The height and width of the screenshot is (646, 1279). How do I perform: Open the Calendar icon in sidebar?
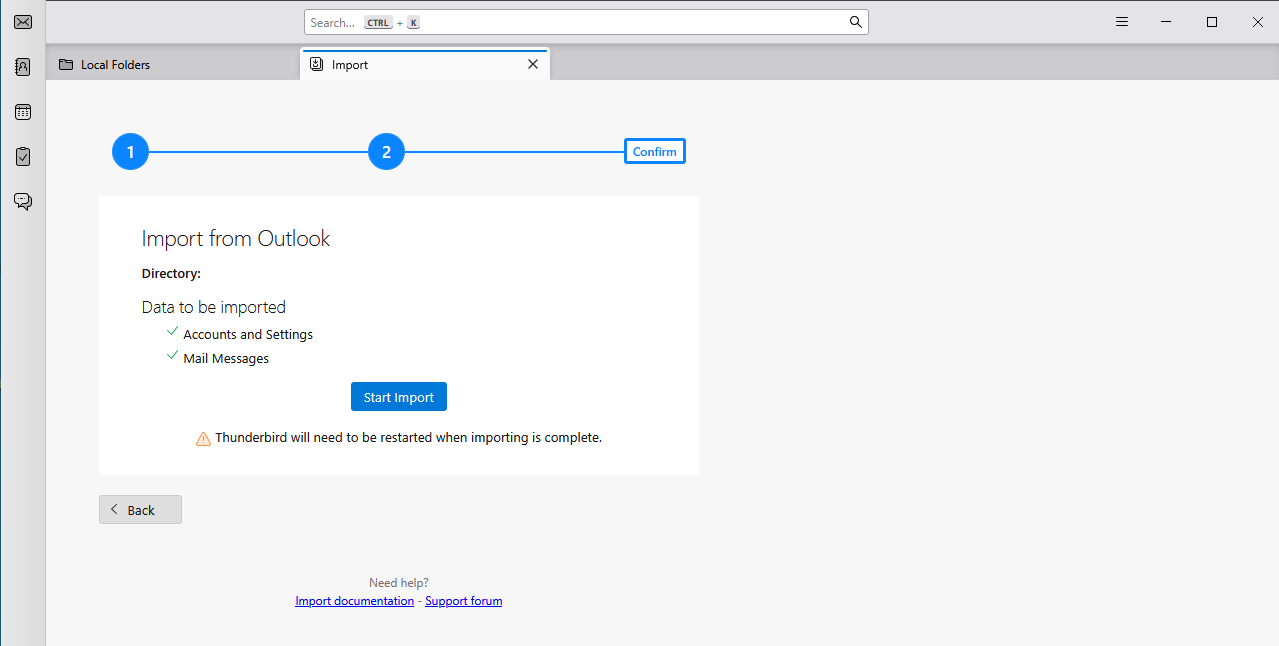point(23,112)
